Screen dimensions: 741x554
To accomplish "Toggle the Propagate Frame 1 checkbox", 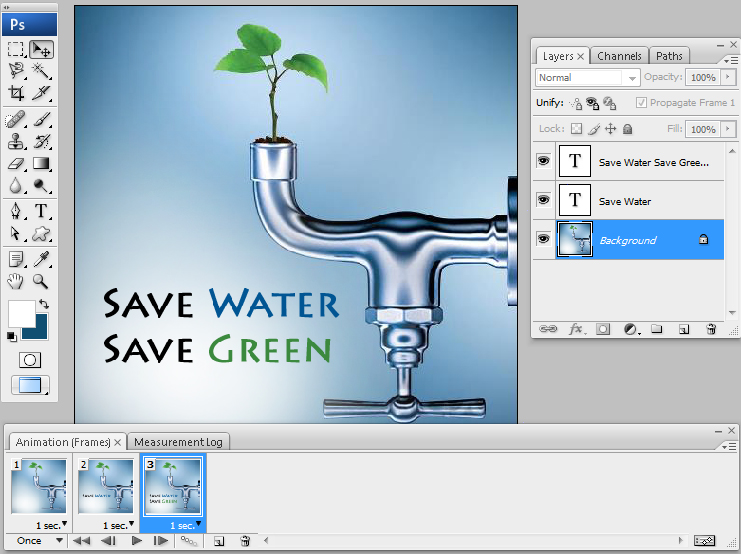I will [641, 103].
